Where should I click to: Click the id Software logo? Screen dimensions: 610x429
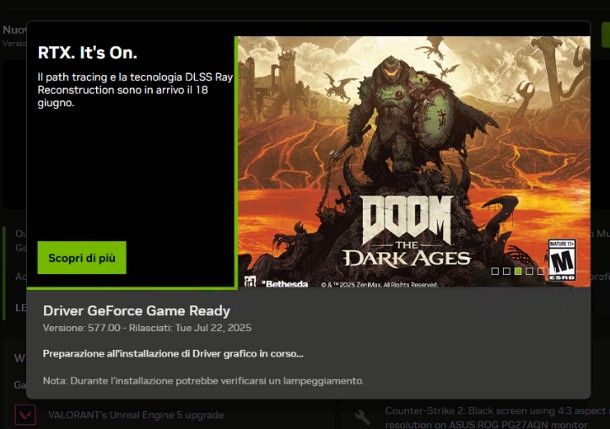[250, 282]
